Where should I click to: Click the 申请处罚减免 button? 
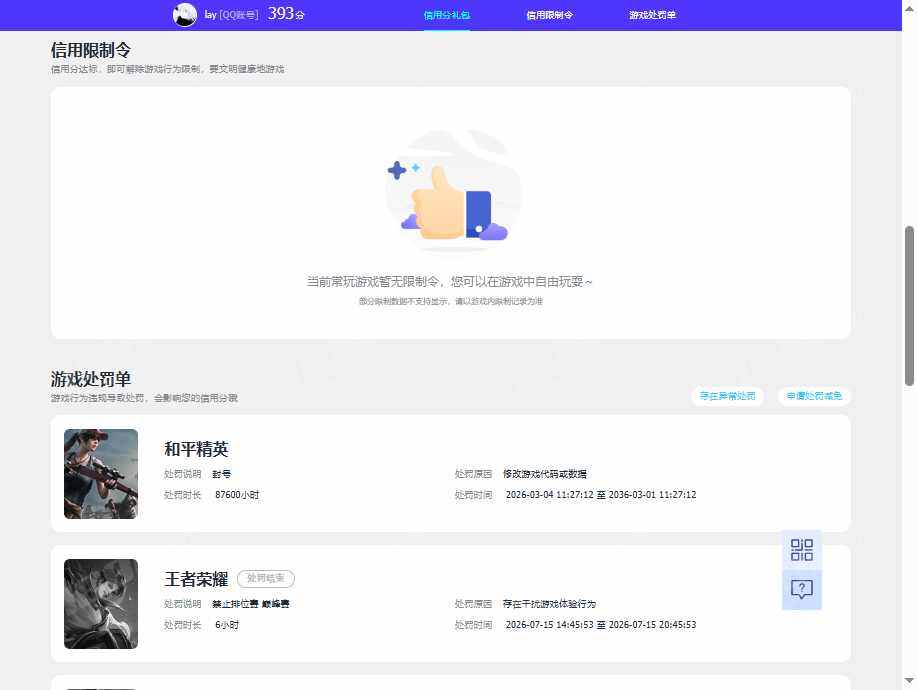pos(814,396)
